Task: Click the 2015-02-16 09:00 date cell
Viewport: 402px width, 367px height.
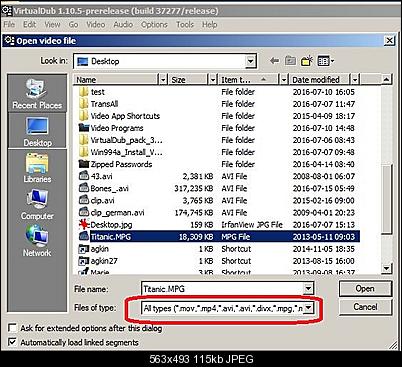Action: (324, 200)
